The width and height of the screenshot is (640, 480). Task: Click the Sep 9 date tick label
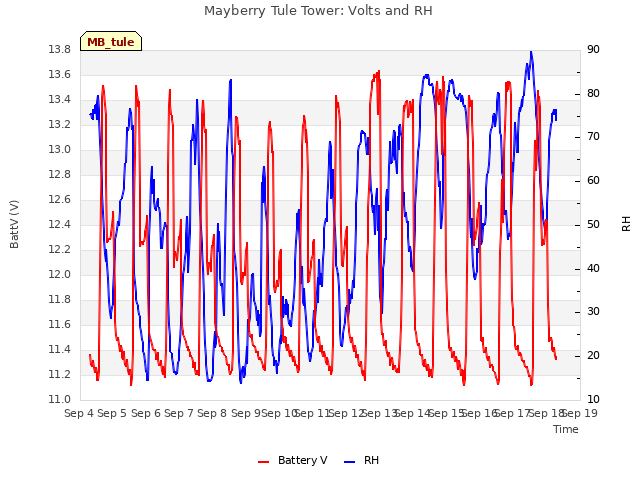245,413
